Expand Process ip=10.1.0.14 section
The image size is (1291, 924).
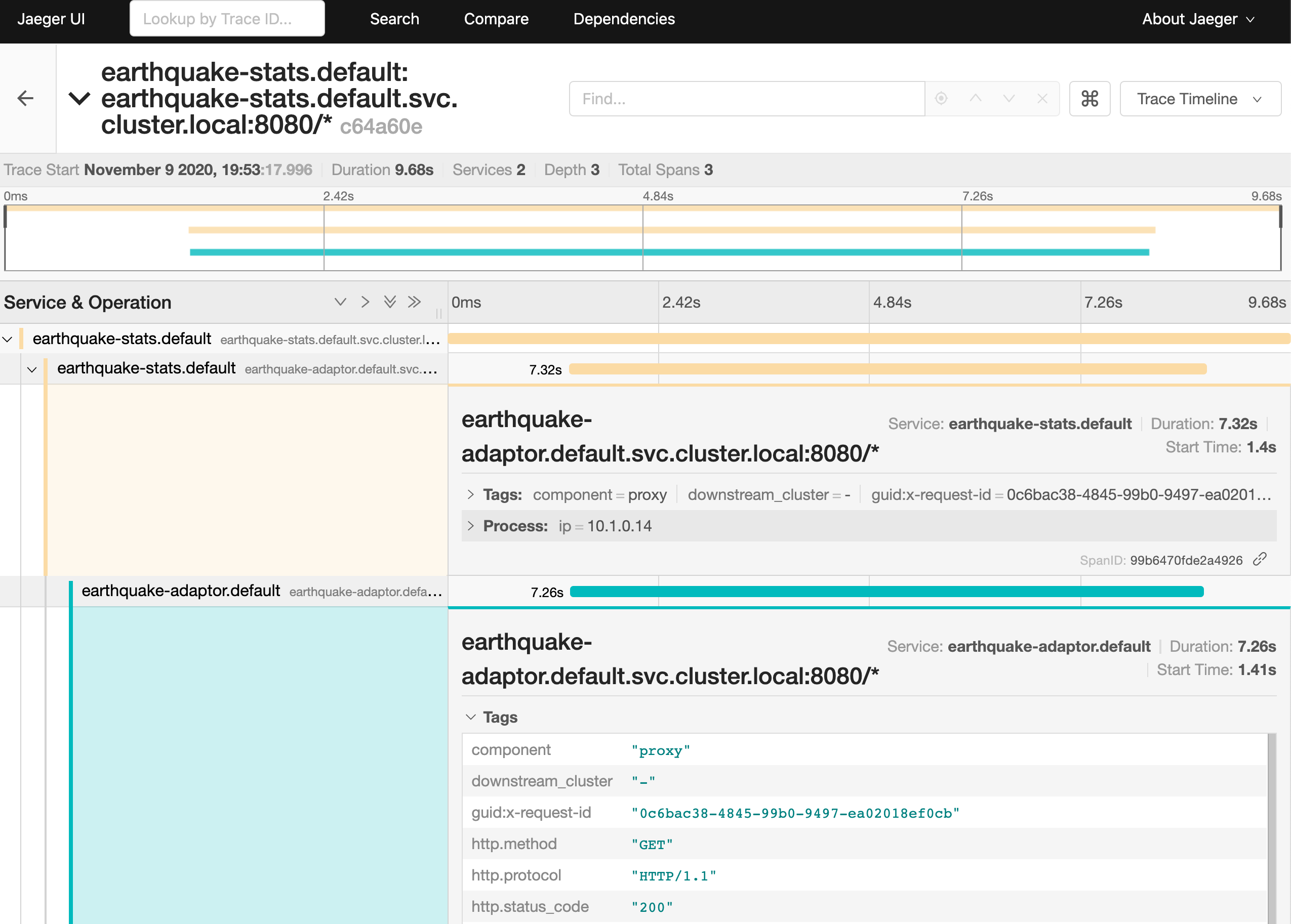coord(869,526)
